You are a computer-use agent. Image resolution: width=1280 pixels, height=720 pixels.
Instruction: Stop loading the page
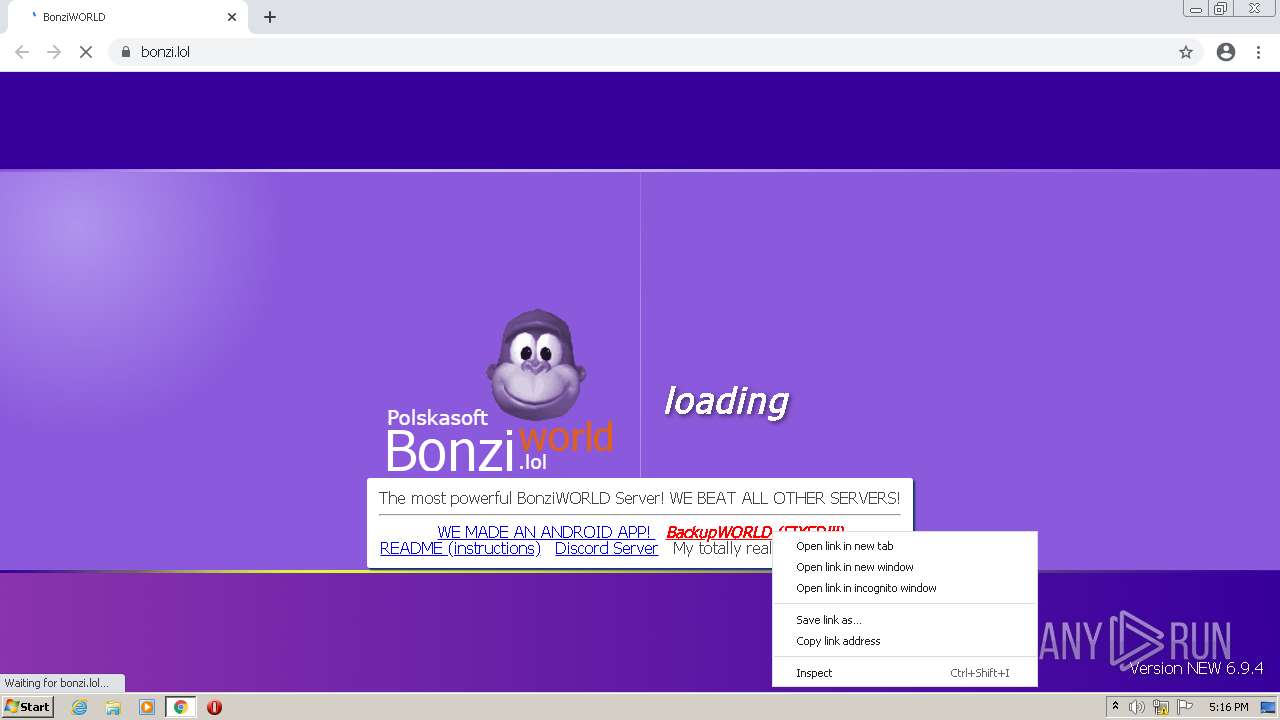coord(86,52)
